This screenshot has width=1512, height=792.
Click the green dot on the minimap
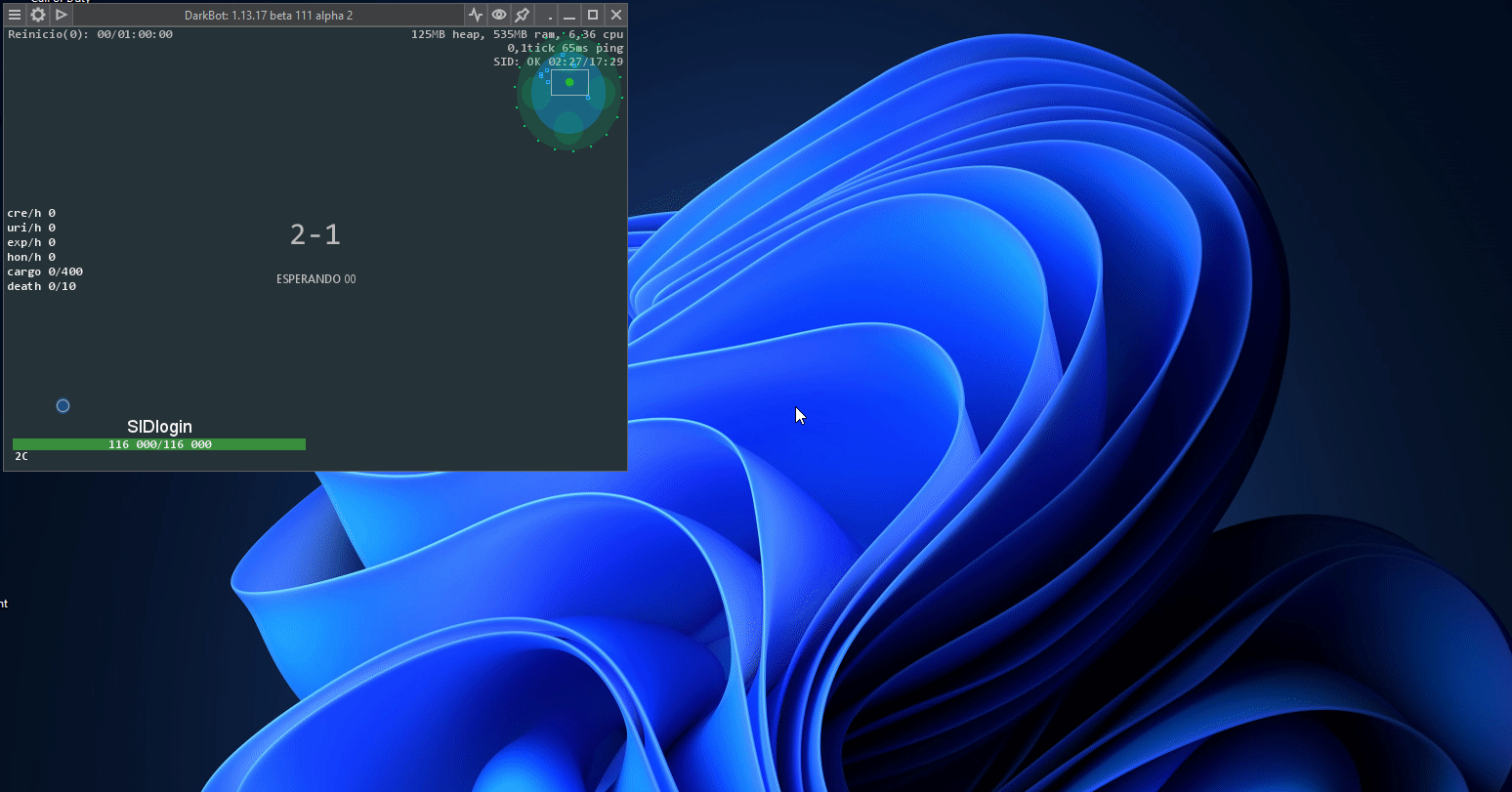tap(569, 82)
